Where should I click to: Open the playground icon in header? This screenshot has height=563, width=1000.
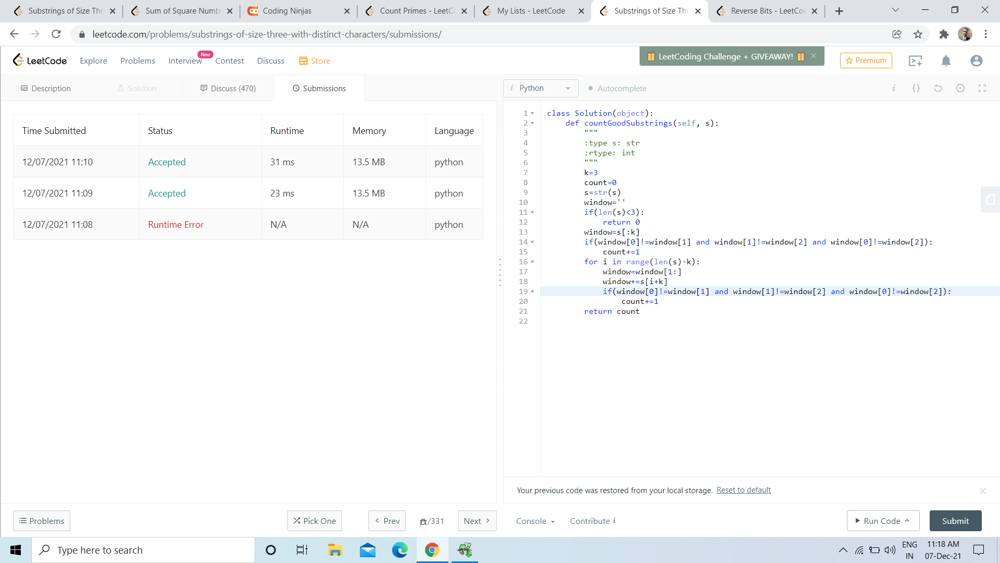[915, 61]
